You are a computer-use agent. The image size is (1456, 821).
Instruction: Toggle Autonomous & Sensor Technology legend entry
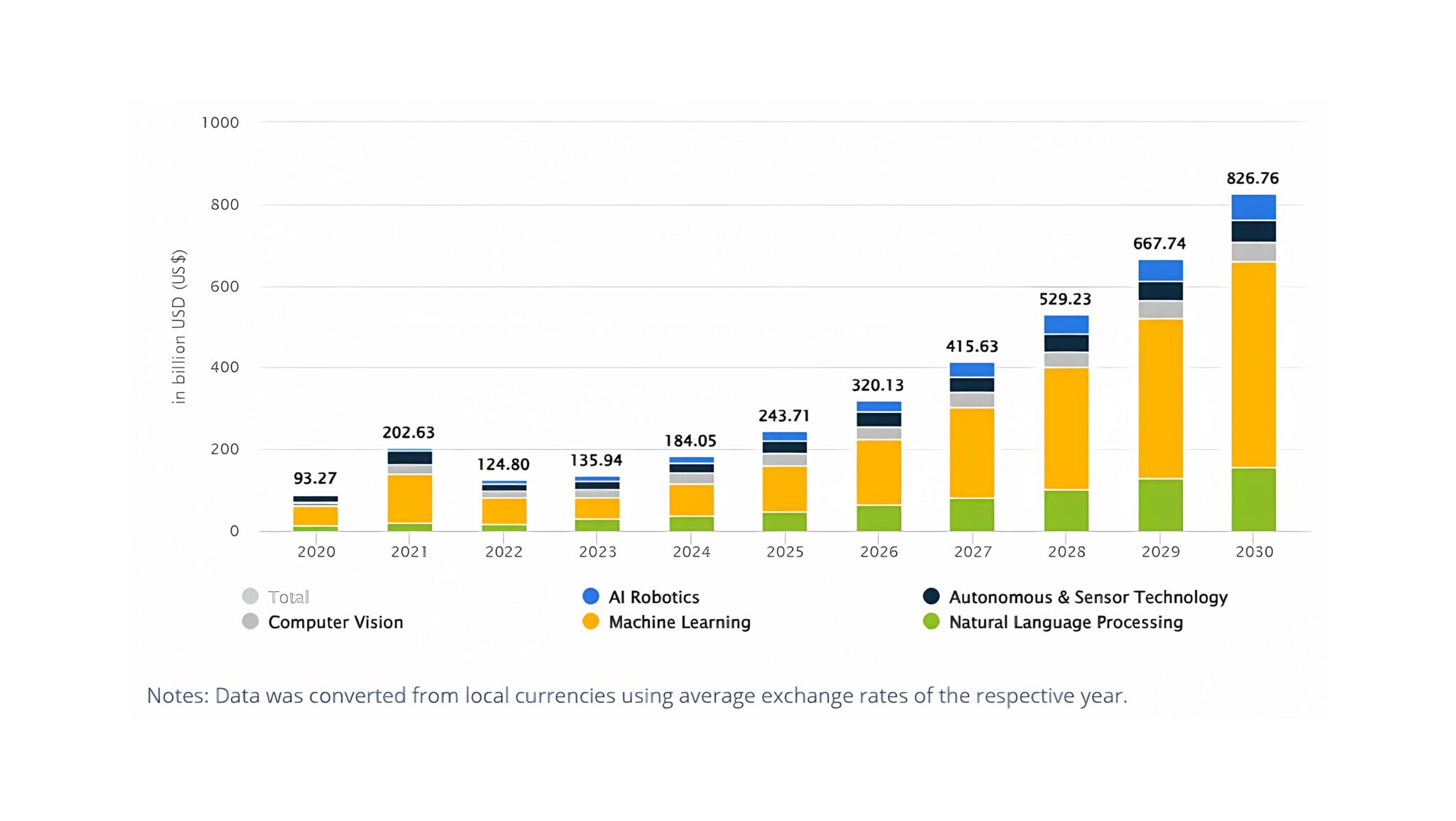1075,596
